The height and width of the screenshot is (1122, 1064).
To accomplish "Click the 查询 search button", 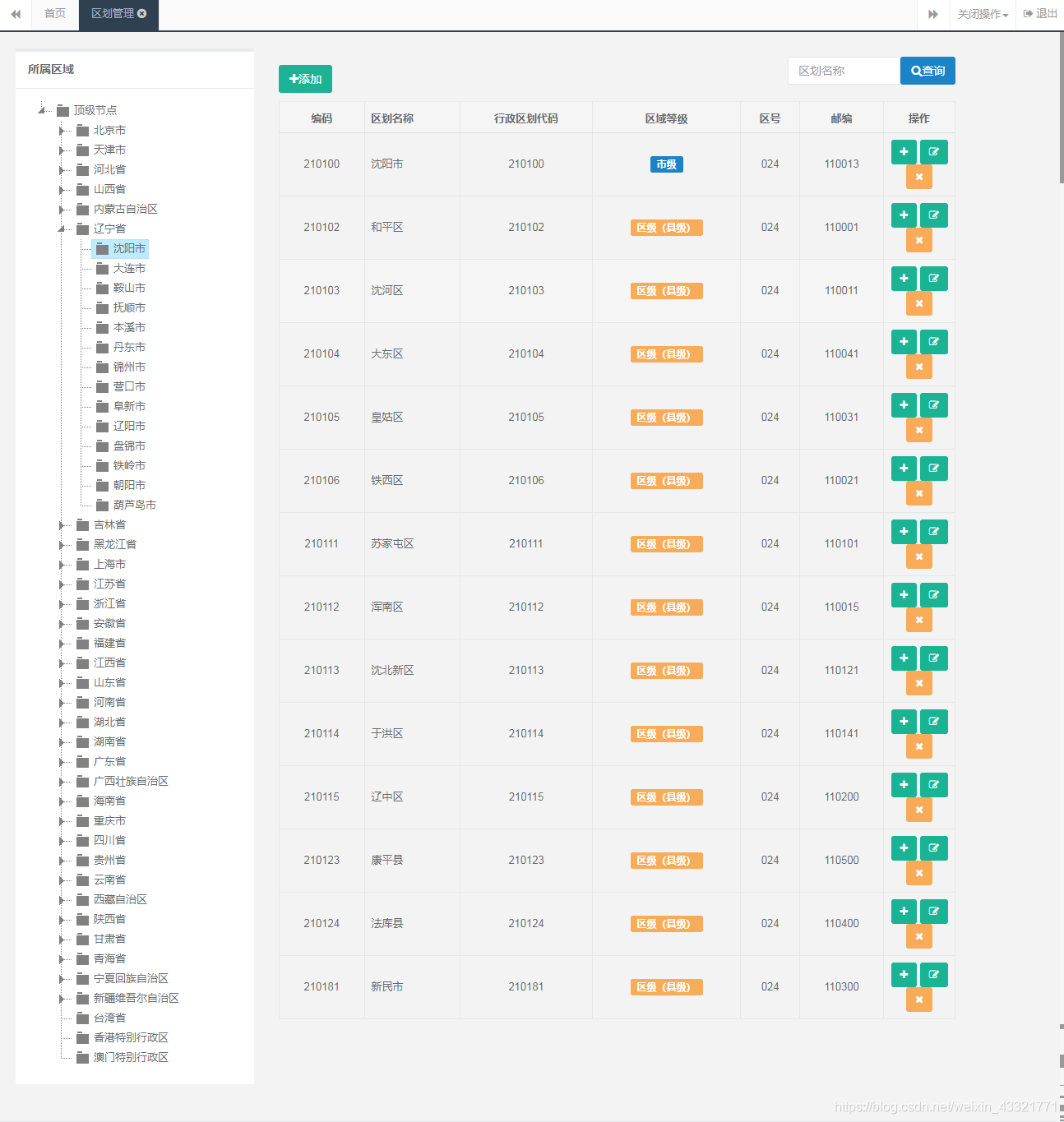I will tap(928, 71).
